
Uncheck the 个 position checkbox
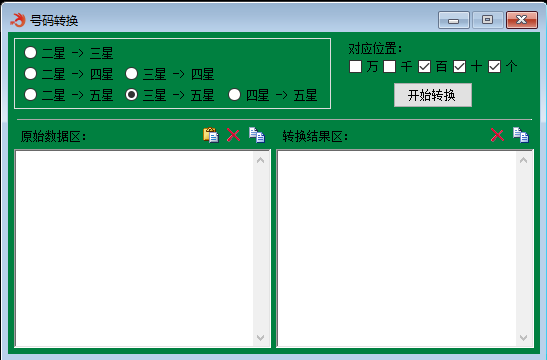494,66
